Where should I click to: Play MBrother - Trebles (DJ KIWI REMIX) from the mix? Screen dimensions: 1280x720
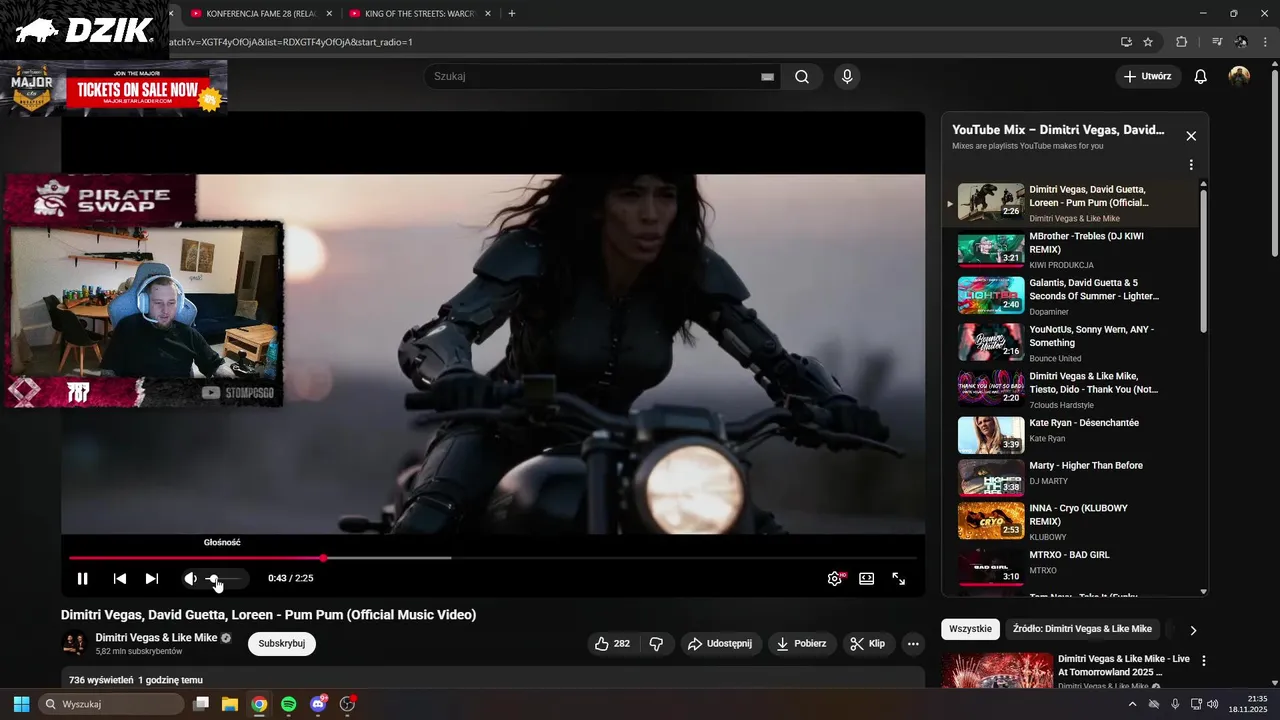tap(1070, 250)
